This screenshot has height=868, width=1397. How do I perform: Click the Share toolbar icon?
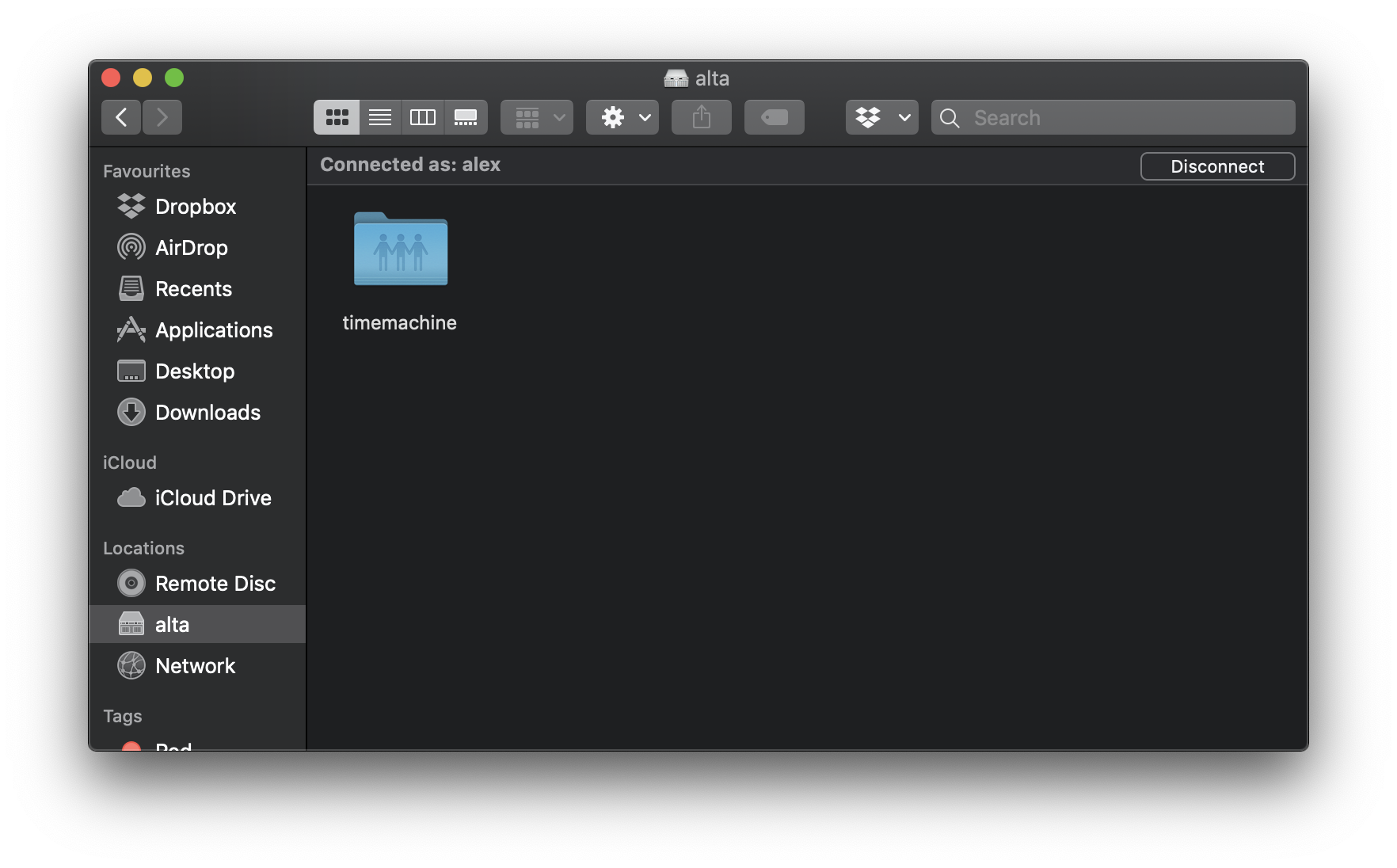tap(700, 116)
